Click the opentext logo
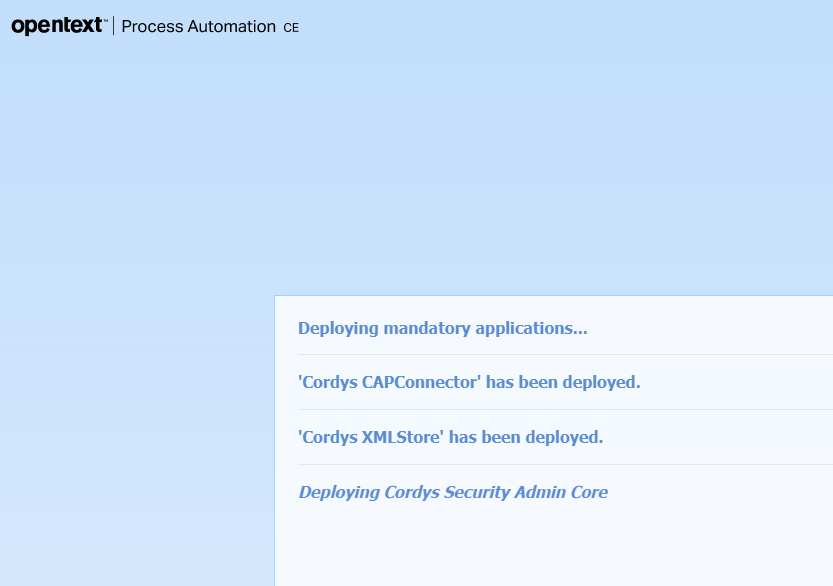833x586 pixels. tap(59, 26)
